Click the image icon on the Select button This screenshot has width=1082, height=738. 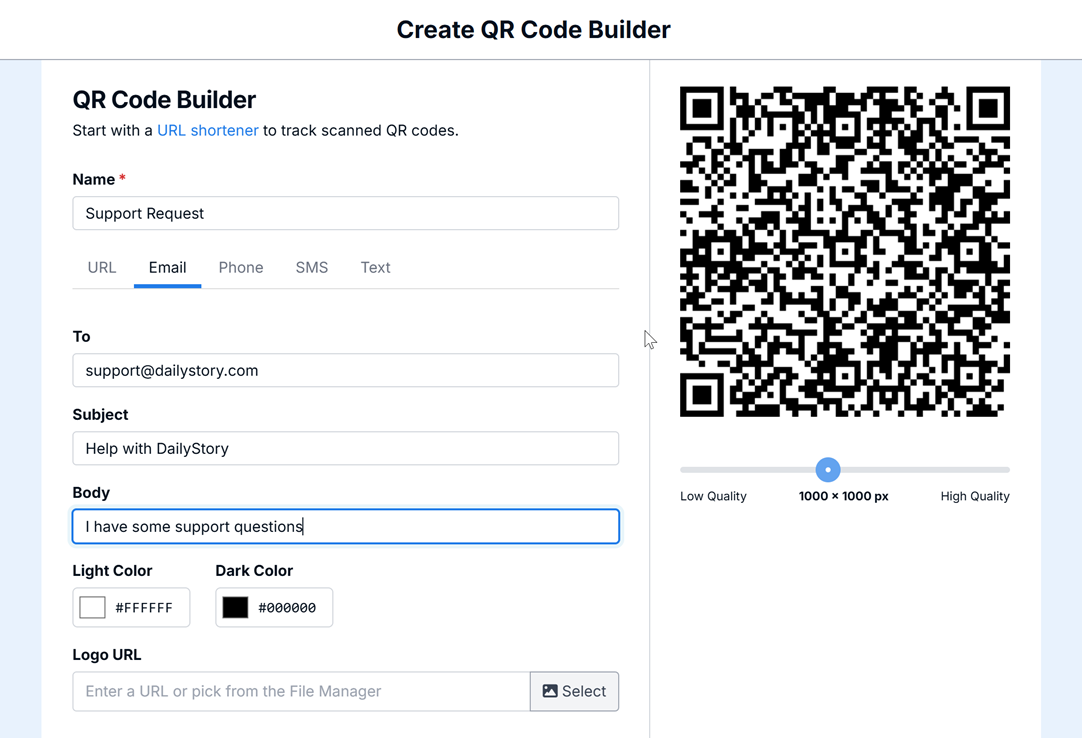[x=550, y=691]
